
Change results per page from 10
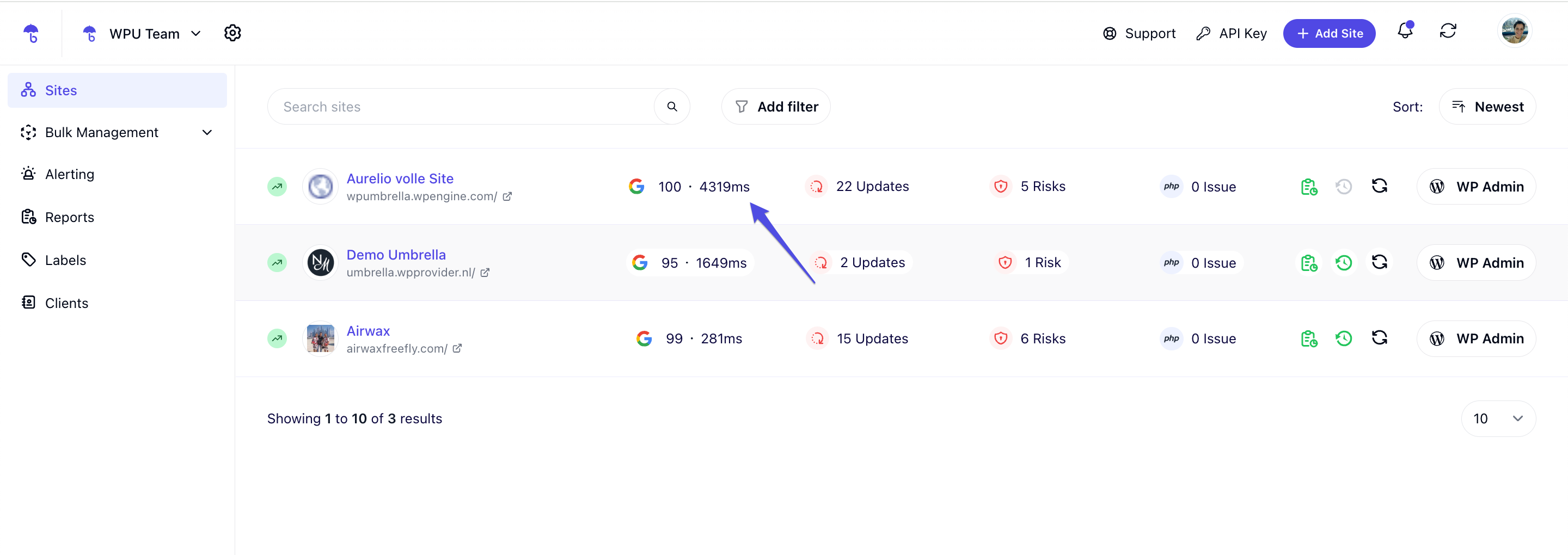pyautogui.click(x=1498, y=418)
